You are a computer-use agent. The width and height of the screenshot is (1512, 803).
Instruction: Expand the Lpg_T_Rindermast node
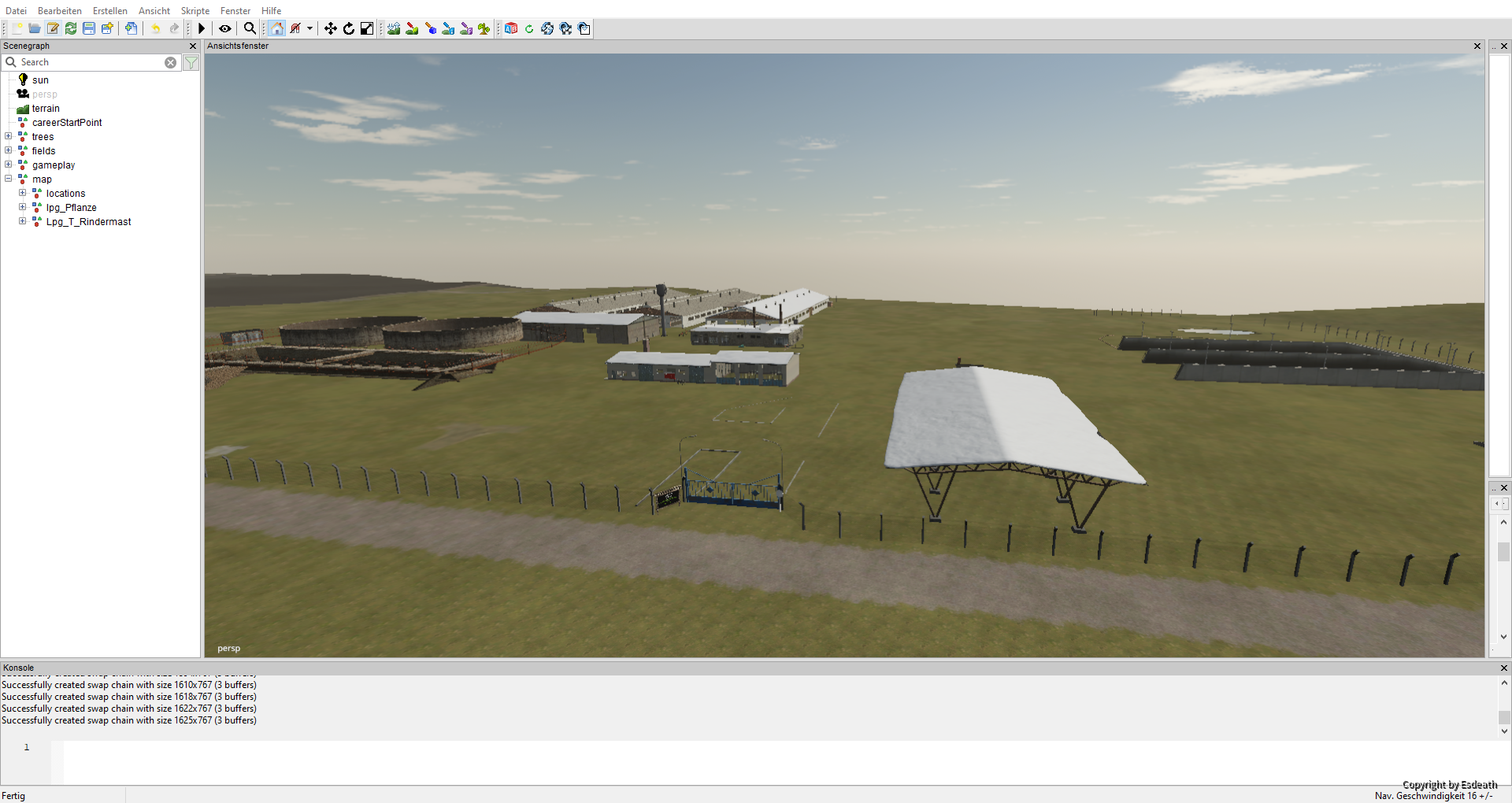pos(23,221)
